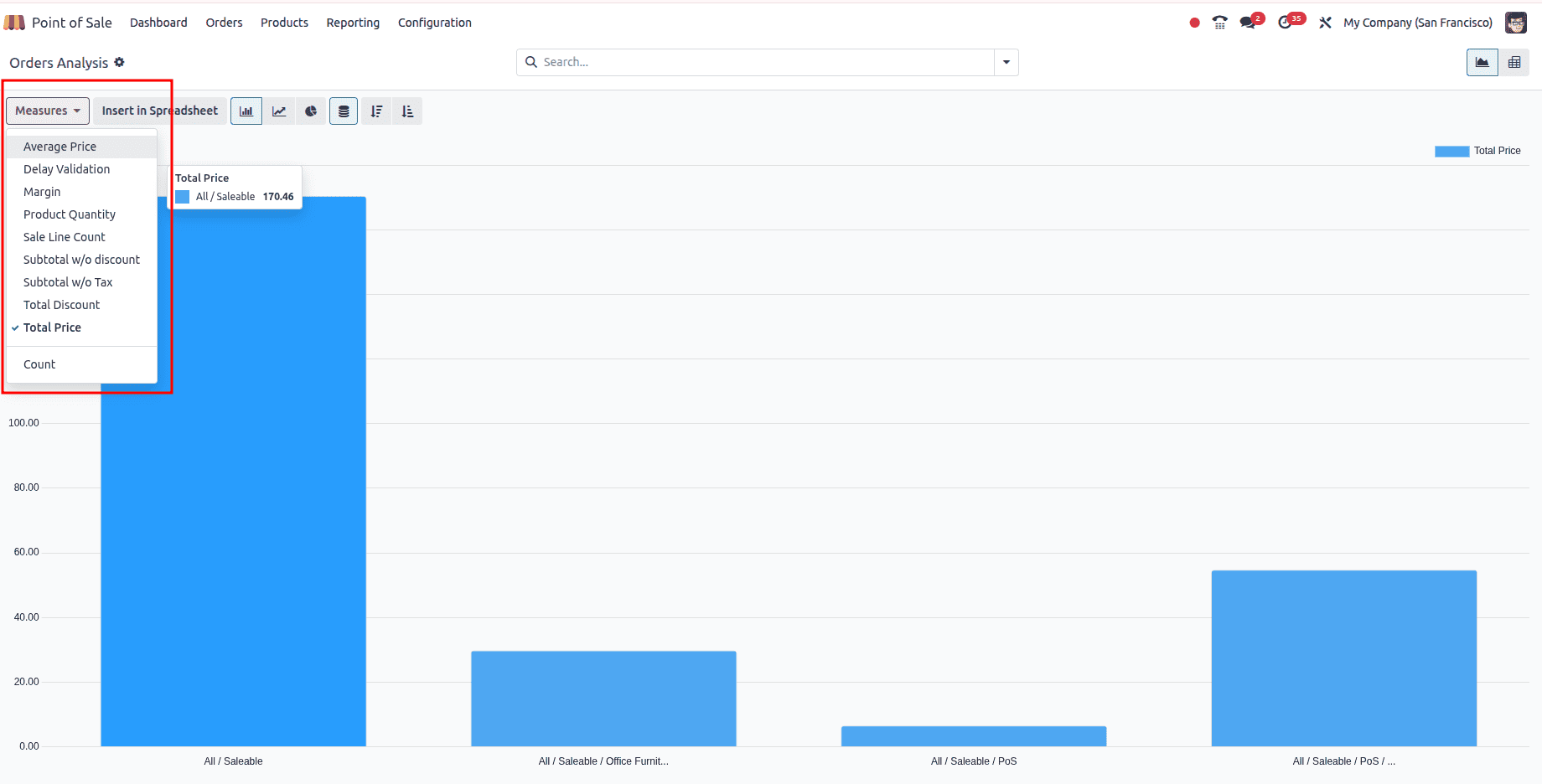
Task: Open the pivot table view
Action: pyautogui.click(x=1514, y=62)
